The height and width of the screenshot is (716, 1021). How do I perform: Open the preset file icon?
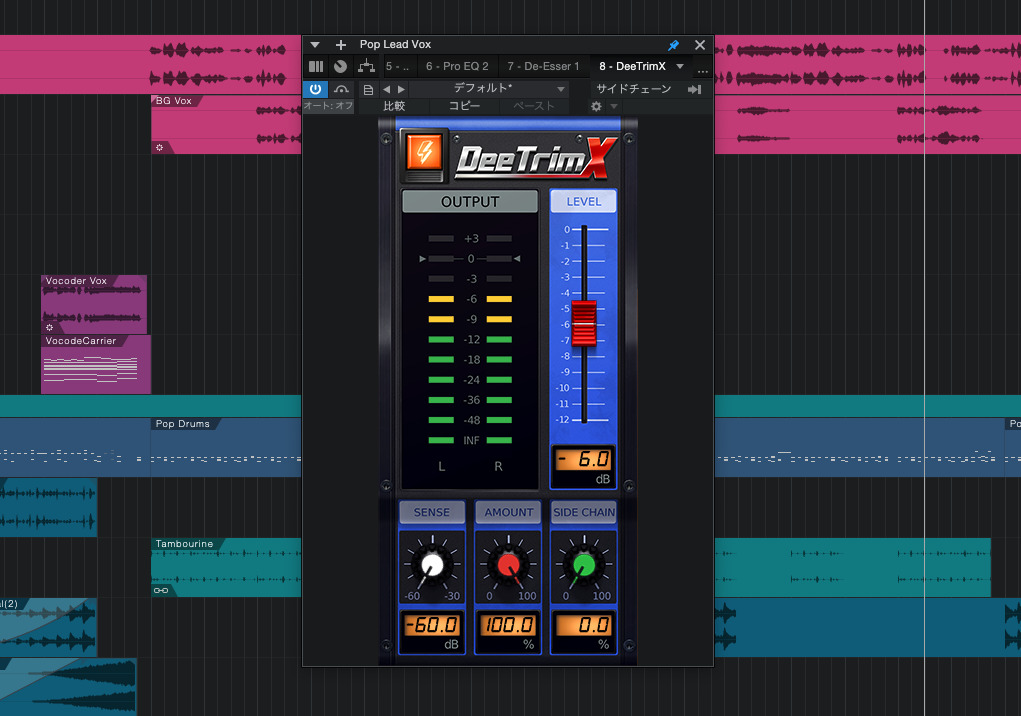pos(369,89)
